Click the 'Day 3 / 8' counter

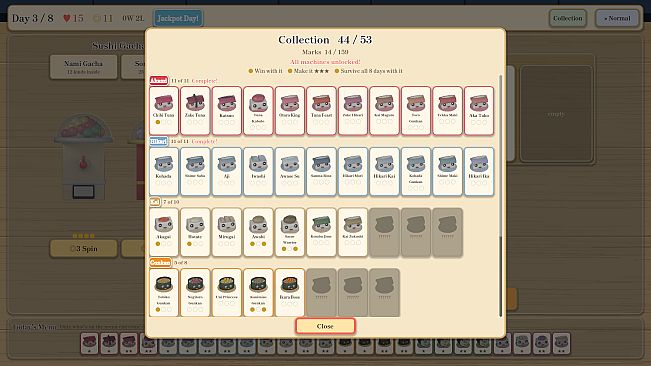pyautogui.click(x=32, y=18)
